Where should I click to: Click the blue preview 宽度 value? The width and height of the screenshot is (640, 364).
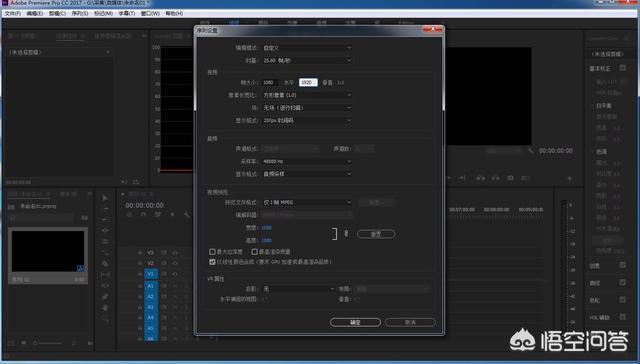coord(267,228)
